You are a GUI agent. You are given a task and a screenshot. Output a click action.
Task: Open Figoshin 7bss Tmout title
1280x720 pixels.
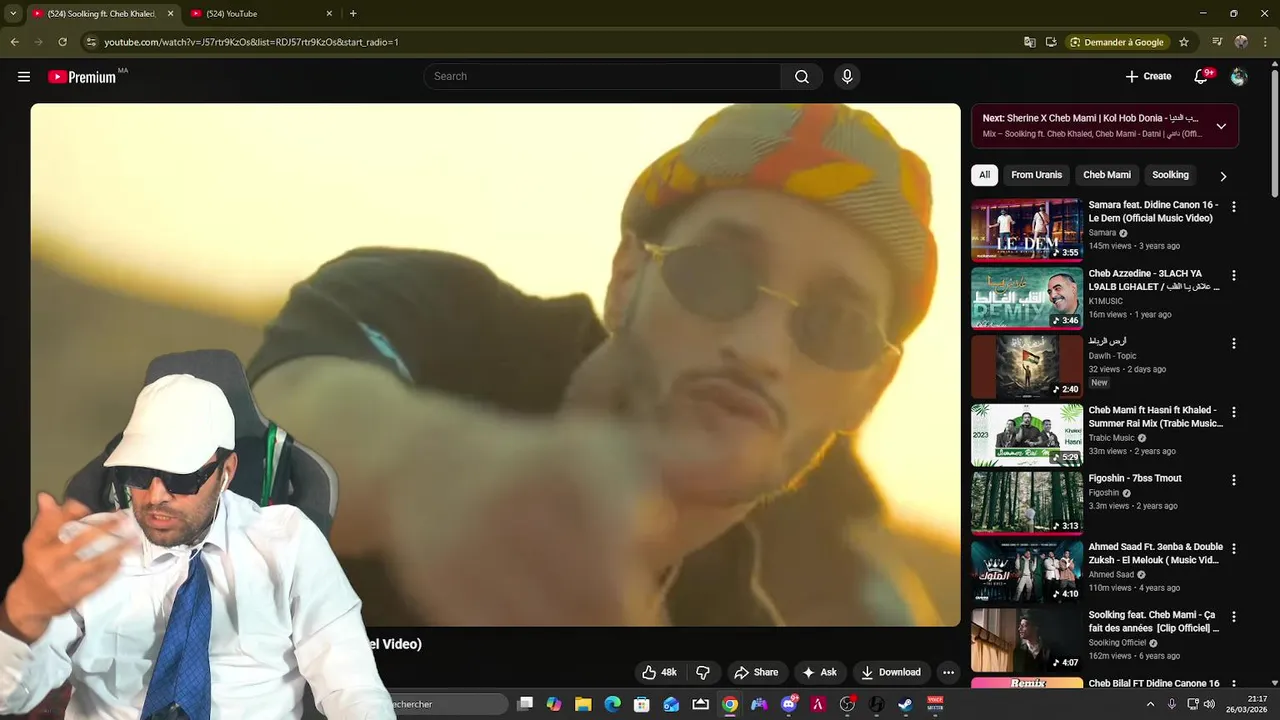[1135, 478]
